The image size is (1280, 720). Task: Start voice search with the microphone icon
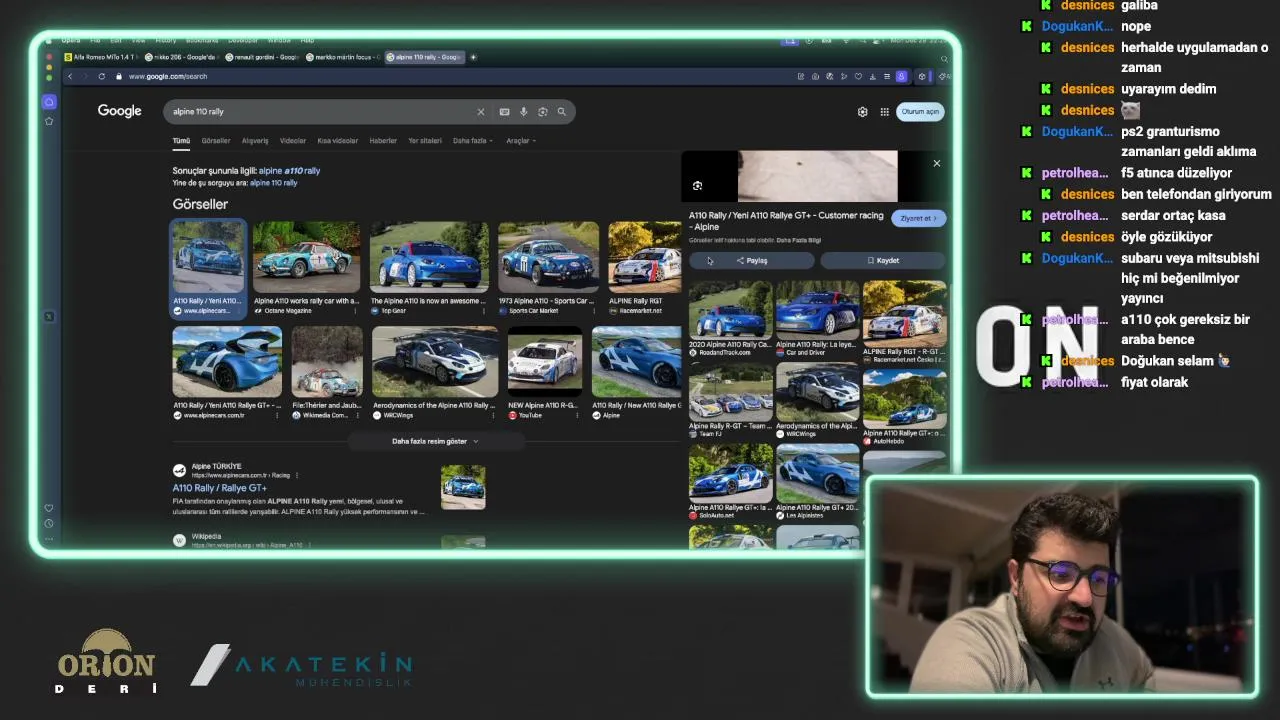[523, 112]
